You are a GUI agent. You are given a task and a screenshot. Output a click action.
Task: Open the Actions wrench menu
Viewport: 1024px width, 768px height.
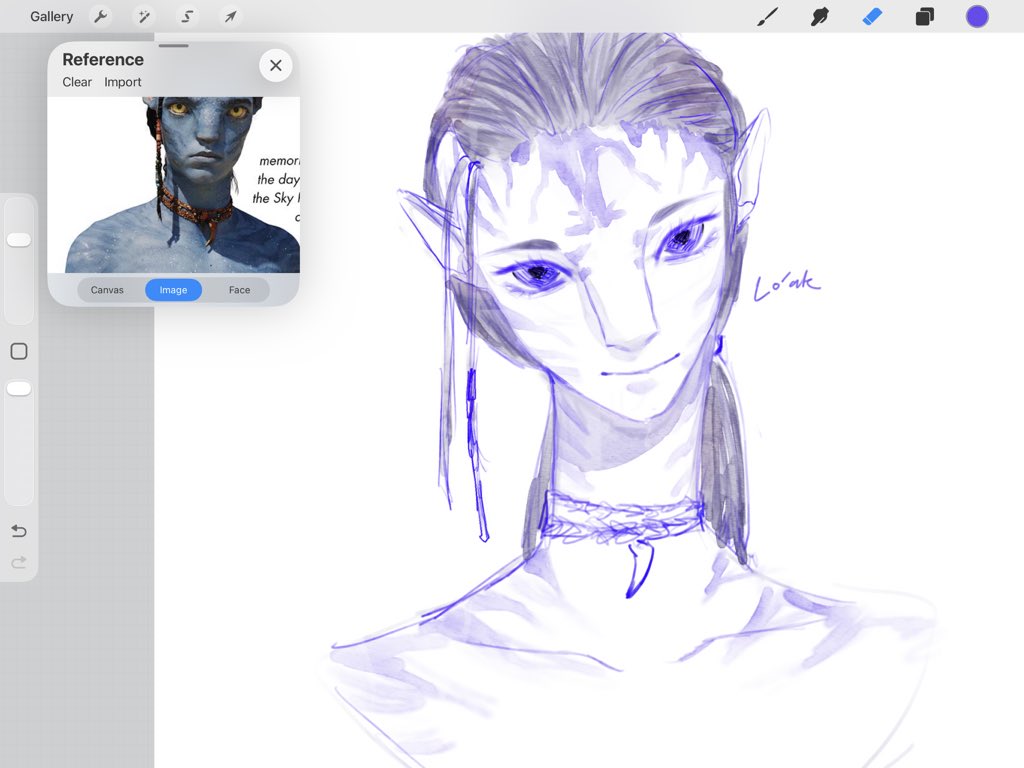[101, 16]
